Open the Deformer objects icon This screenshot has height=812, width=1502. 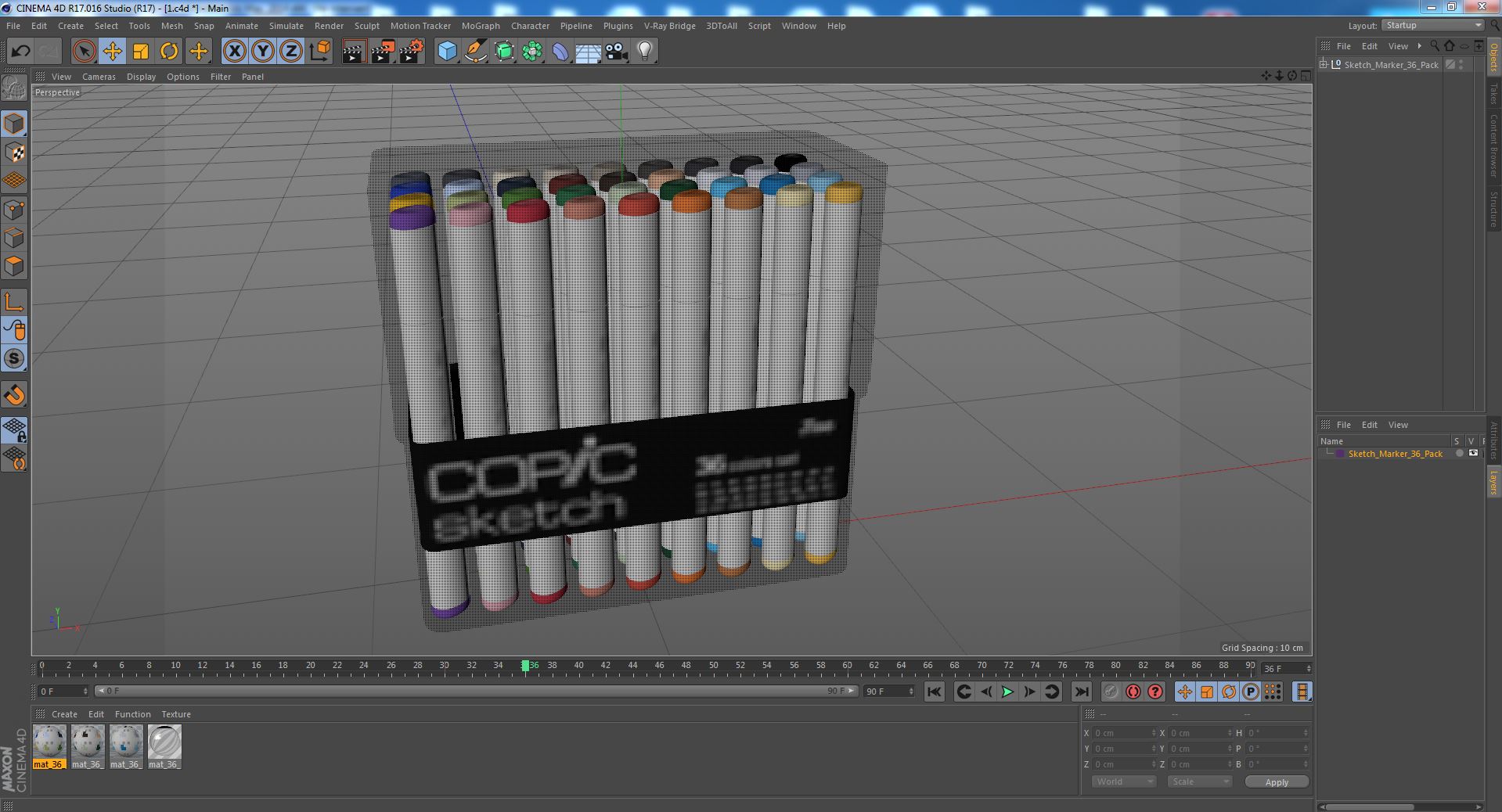pyautogui.click(x=560, y=52)
